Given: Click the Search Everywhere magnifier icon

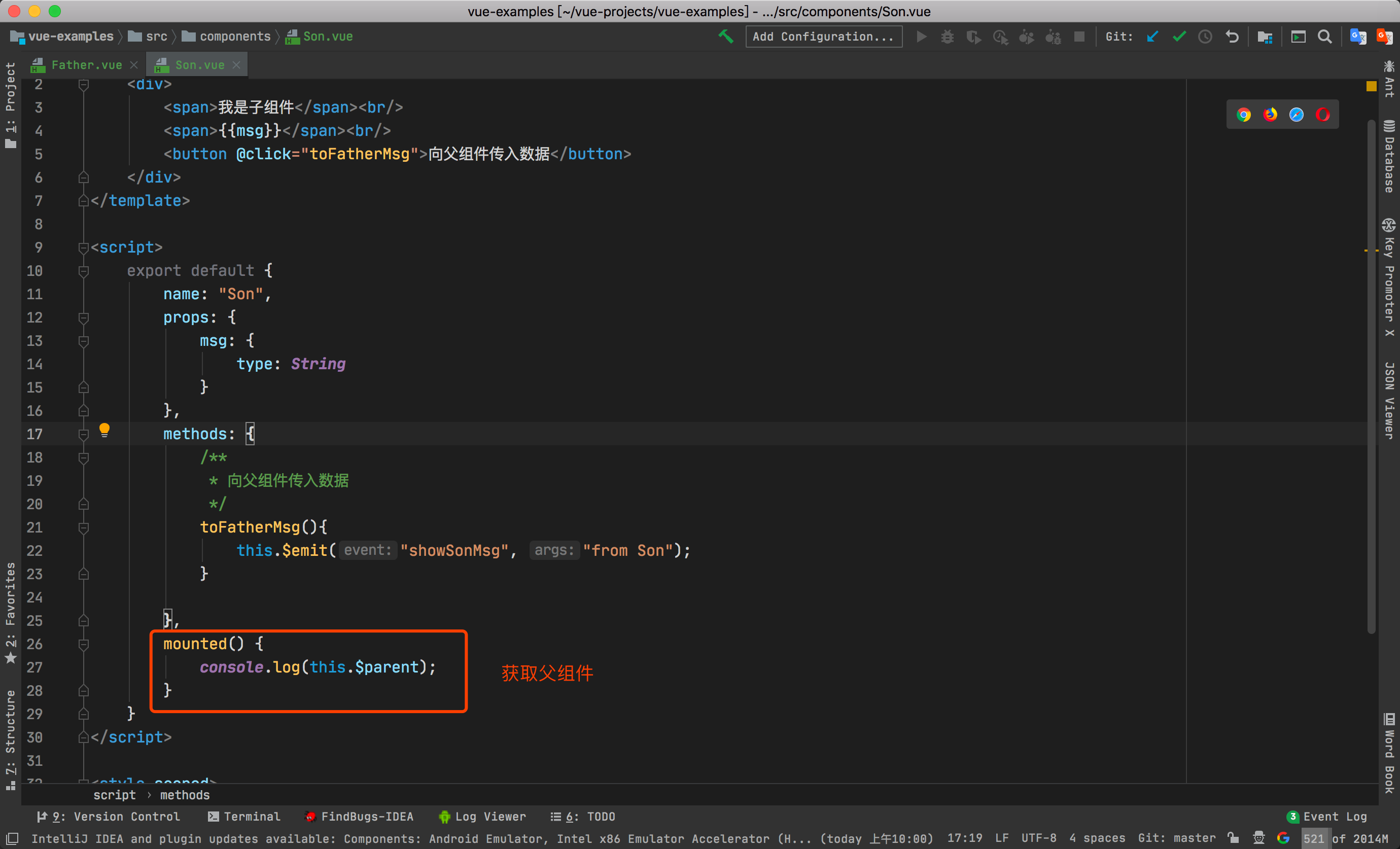Looking at the screenshot, I should [1324, 37].
